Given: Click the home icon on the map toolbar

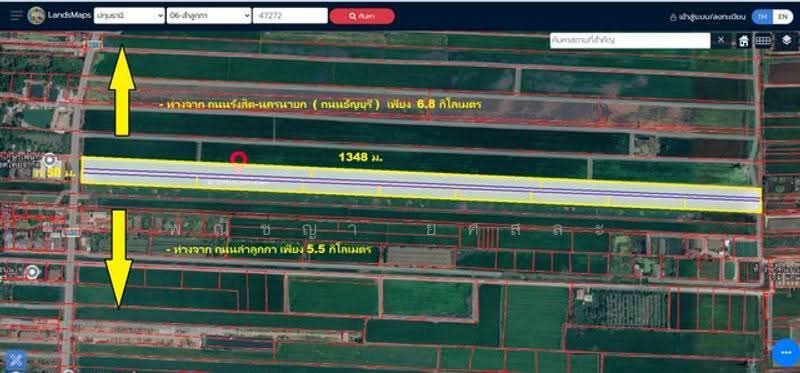Looking at the screenshot, I should coord(744,41).
